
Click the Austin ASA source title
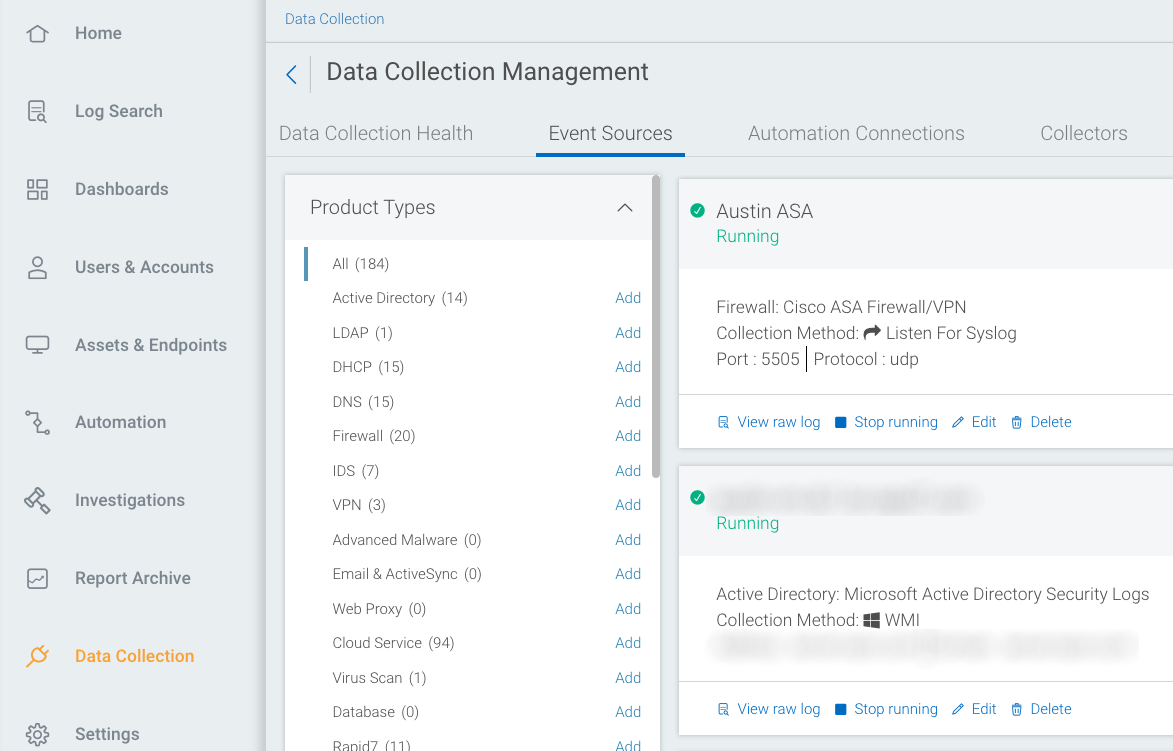click(x=765, y=212)
